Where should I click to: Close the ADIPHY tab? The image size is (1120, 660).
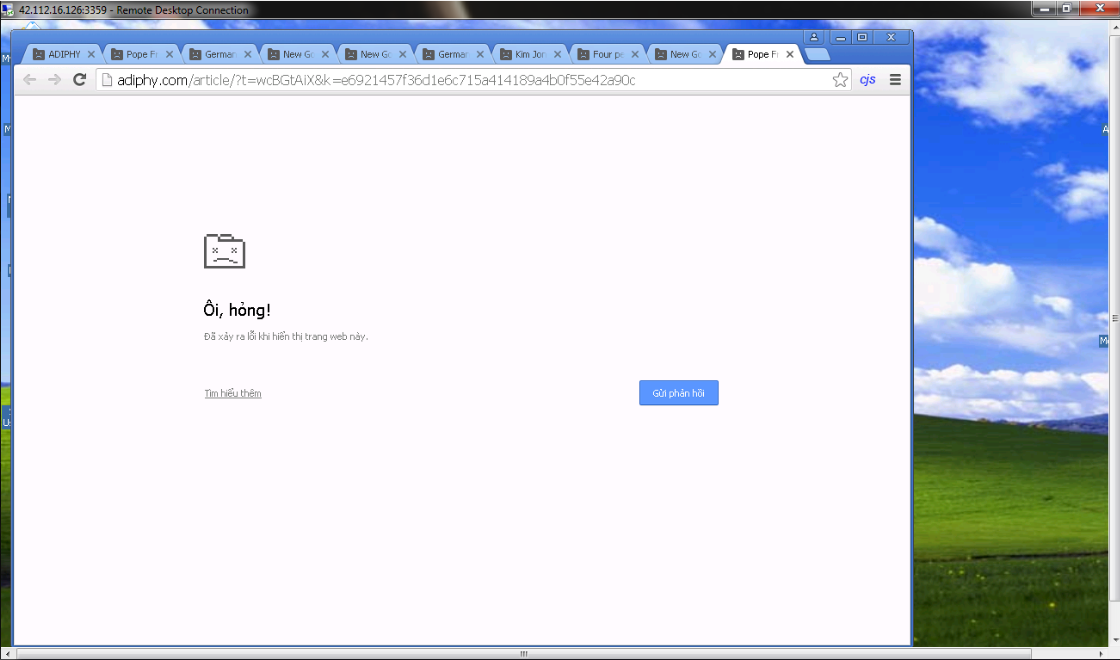(91, 54)
